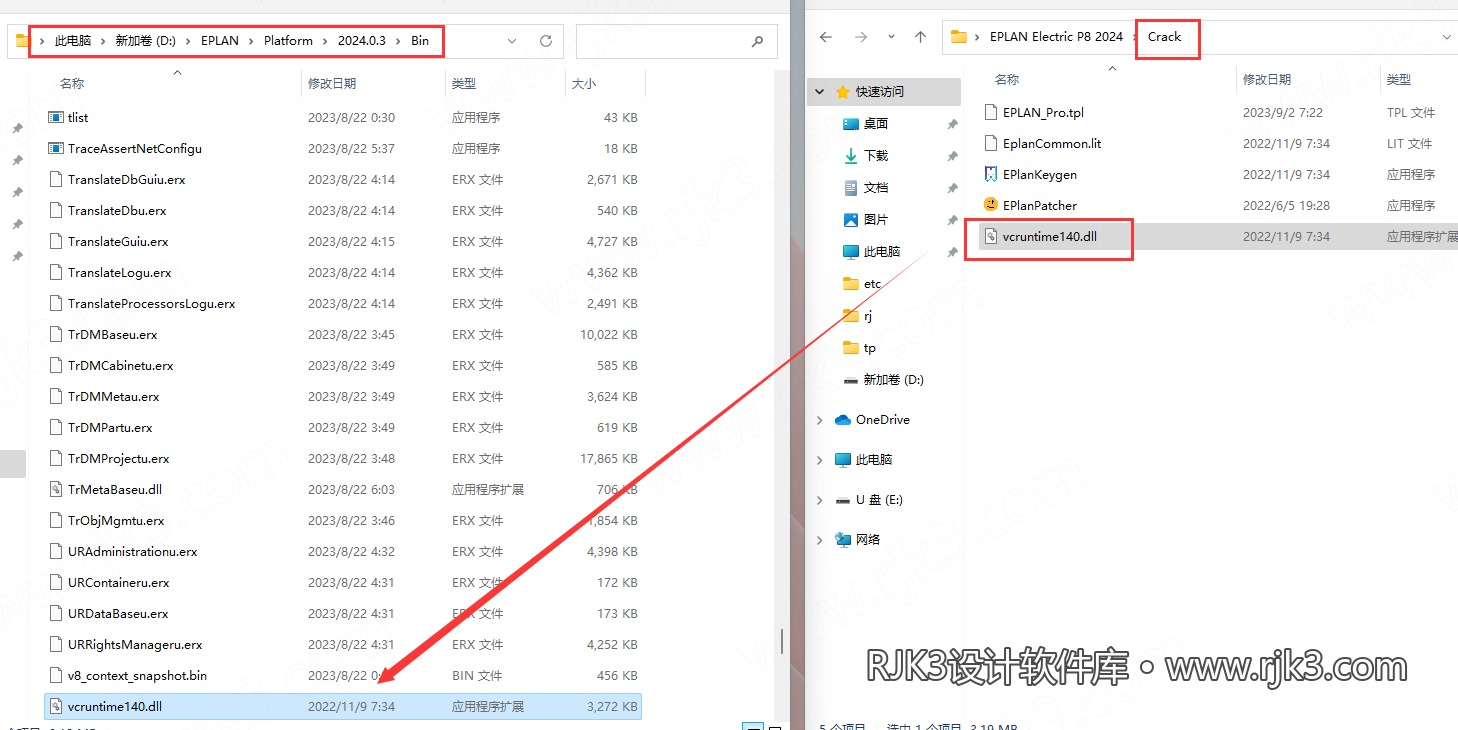Sort Crack files by 修改日期 column
Screen dimensions: 1458x730
pos(1267,79)
